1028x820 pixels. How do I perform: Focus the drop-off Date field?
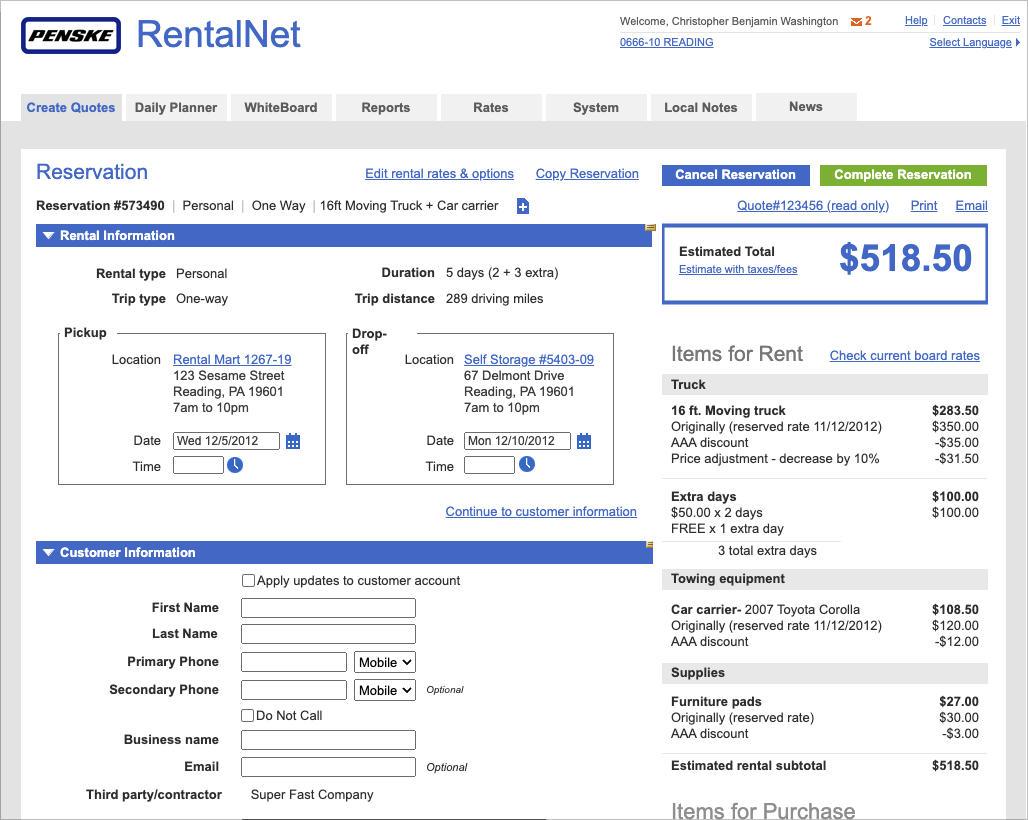(x=517, y=441)
